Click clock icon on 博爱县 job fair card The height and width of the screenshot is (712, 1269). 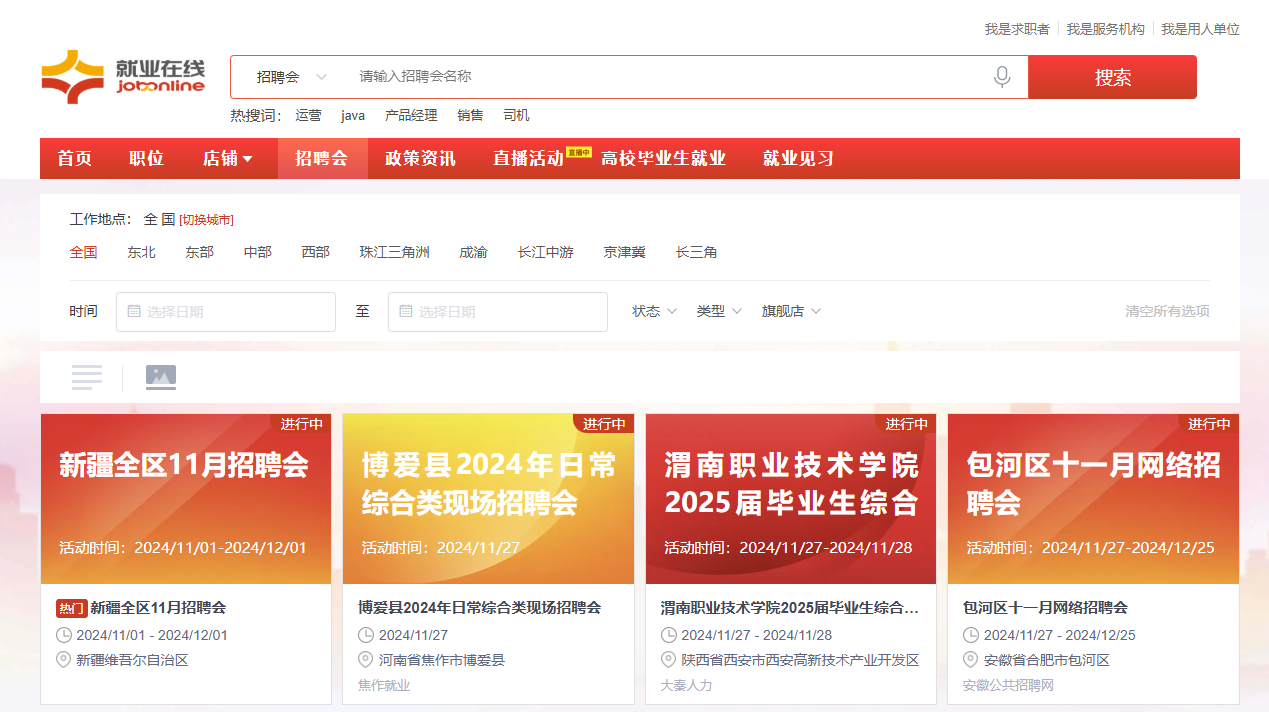(x=366, y=635)
